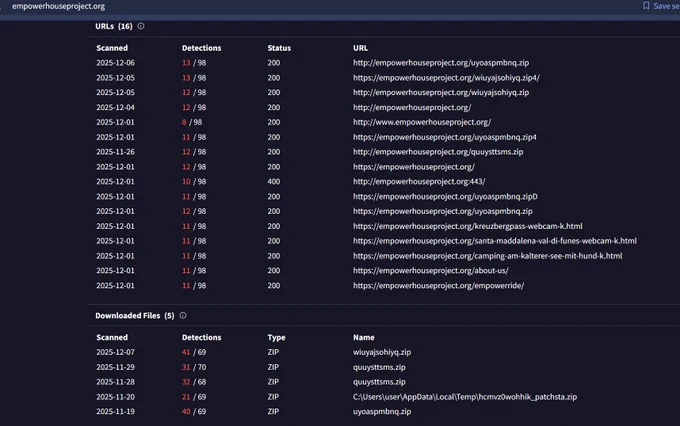Open https://empowerhouseproject.org/ root URL
This screenshot has height=426, width=680.
pyautogui.click(x=414, y=167)
